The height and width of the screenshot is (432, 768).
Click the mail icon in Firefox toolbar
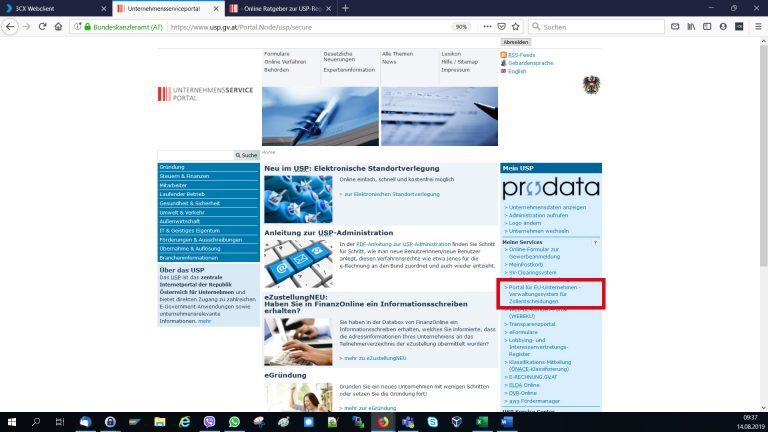pyautogui.click(x=675, y=27)
